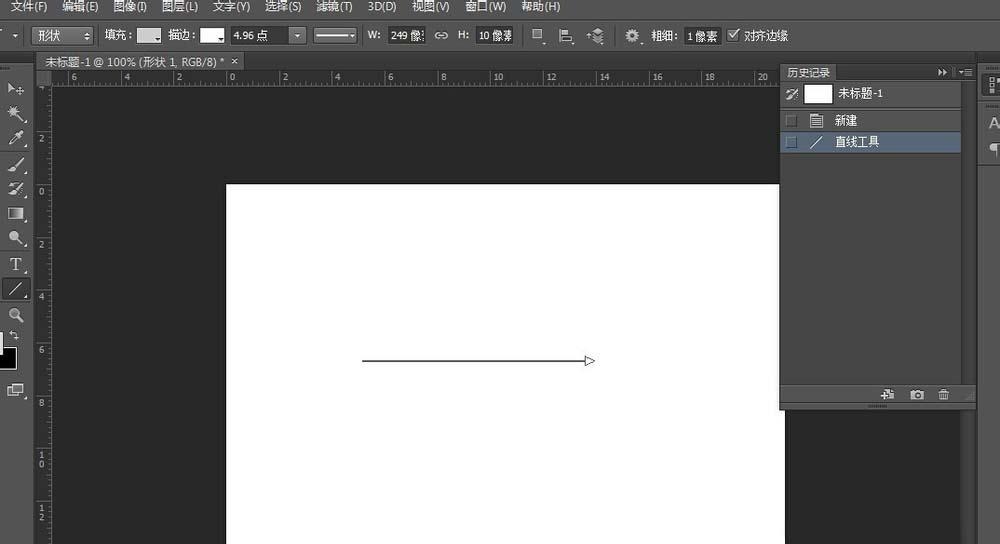Image resolution: width=1000 pixels, height=544 pixels.
Task: Change the screen mode
Action: pyautogui.click(x=15, y=390)
